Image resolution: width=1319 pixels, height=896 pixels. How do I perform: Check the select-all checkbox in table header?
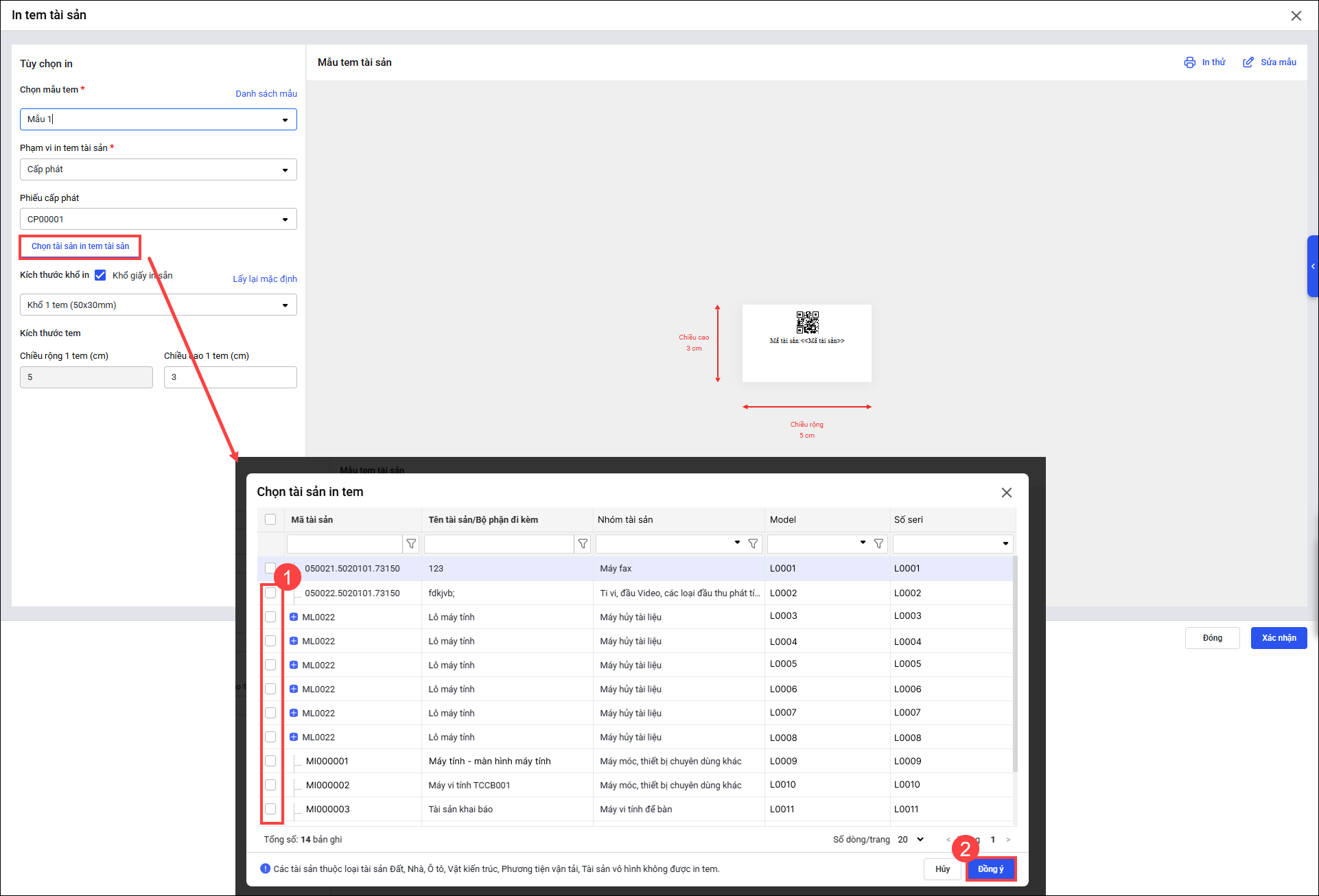pyautogui.click(x=270, y=519)
